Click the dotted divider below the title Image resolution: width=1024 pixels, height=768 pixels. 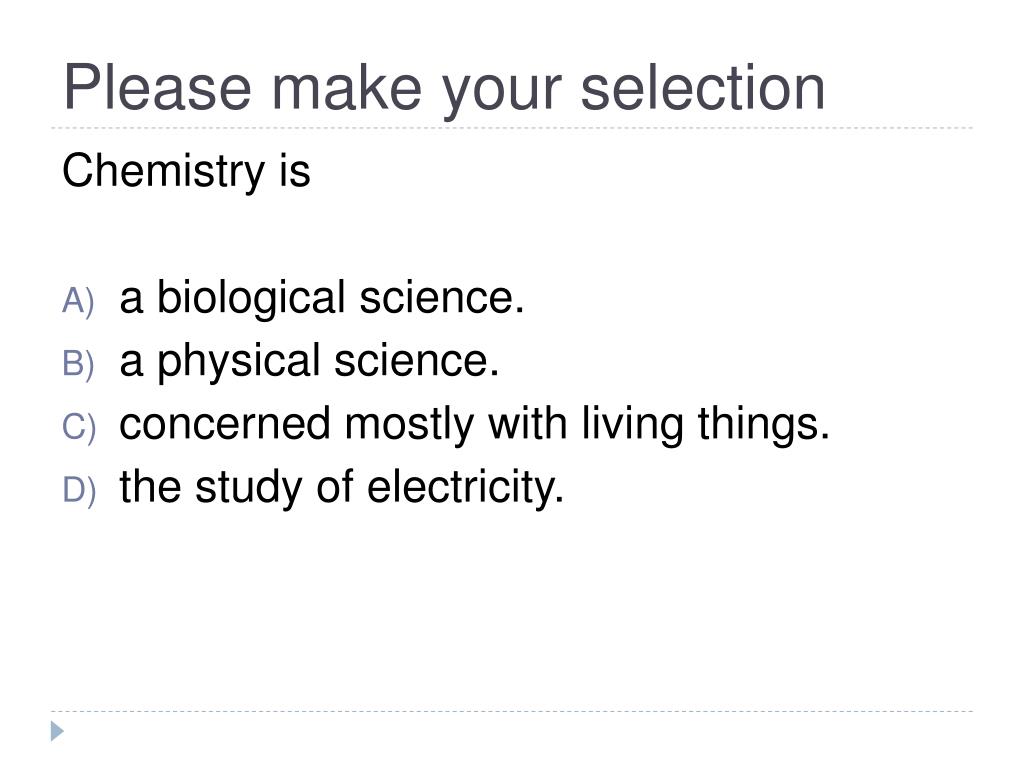pos(512,128)
